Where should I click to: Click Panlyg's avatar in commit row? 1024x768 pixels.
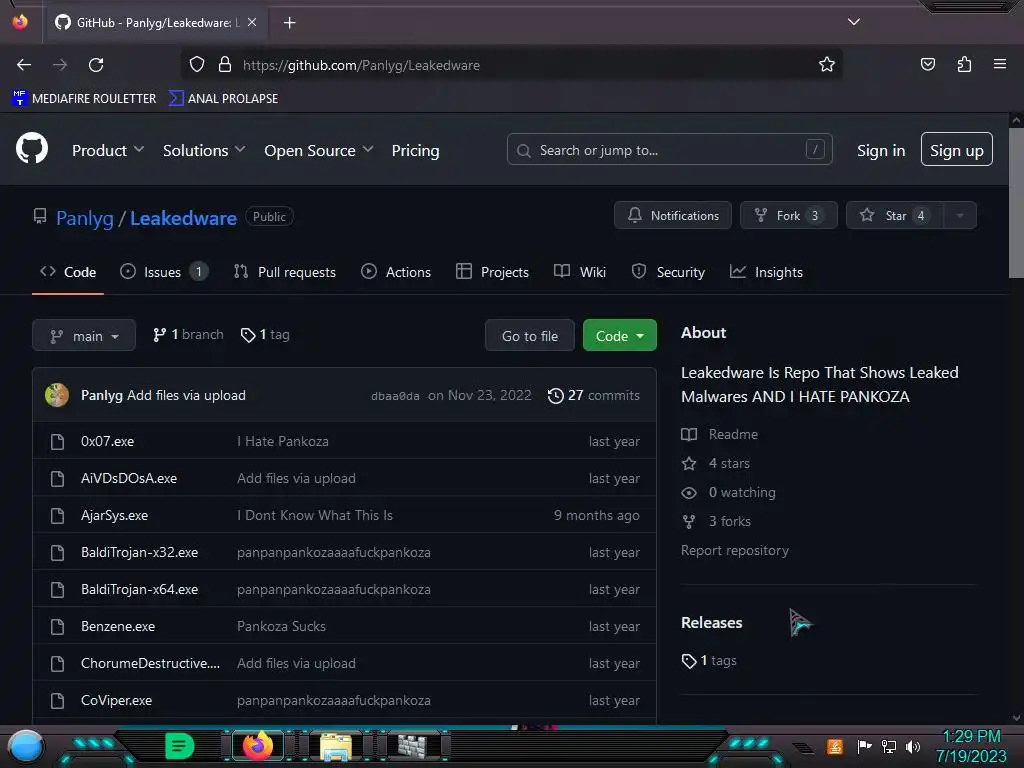(x=57, y=395)
